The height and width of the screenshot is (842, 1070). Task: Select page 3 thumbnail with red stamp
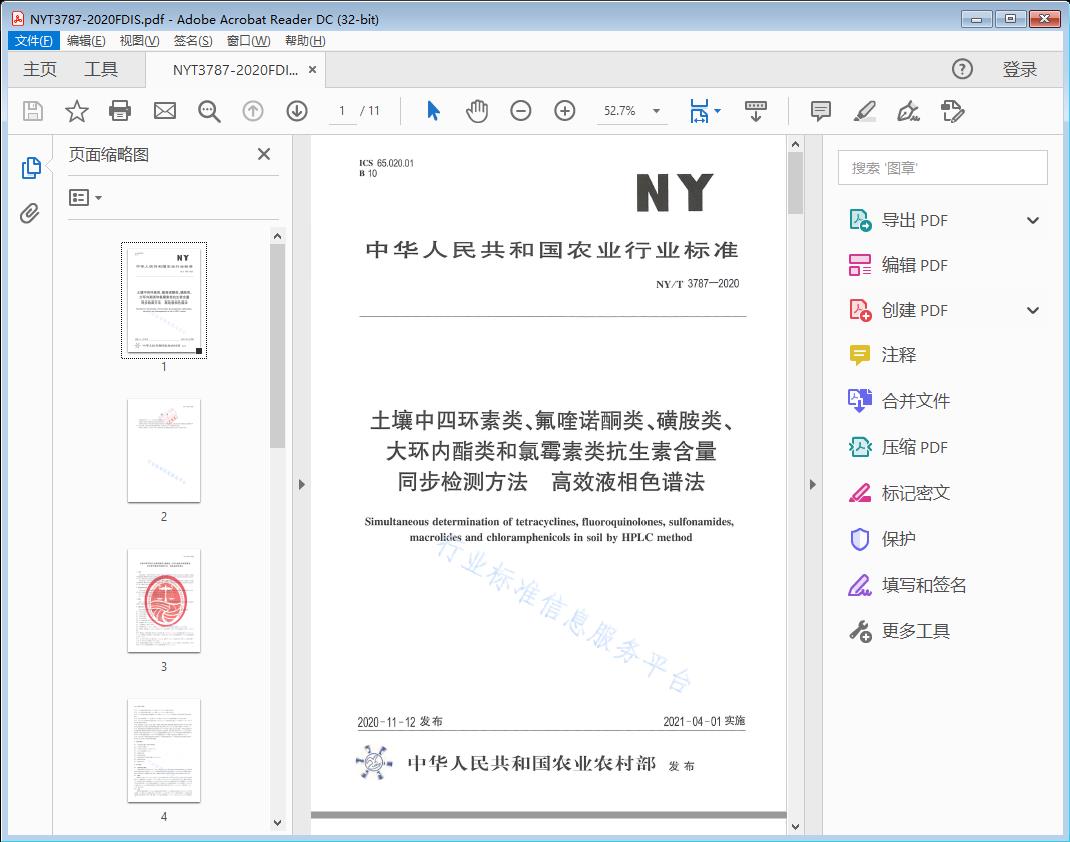164,600
